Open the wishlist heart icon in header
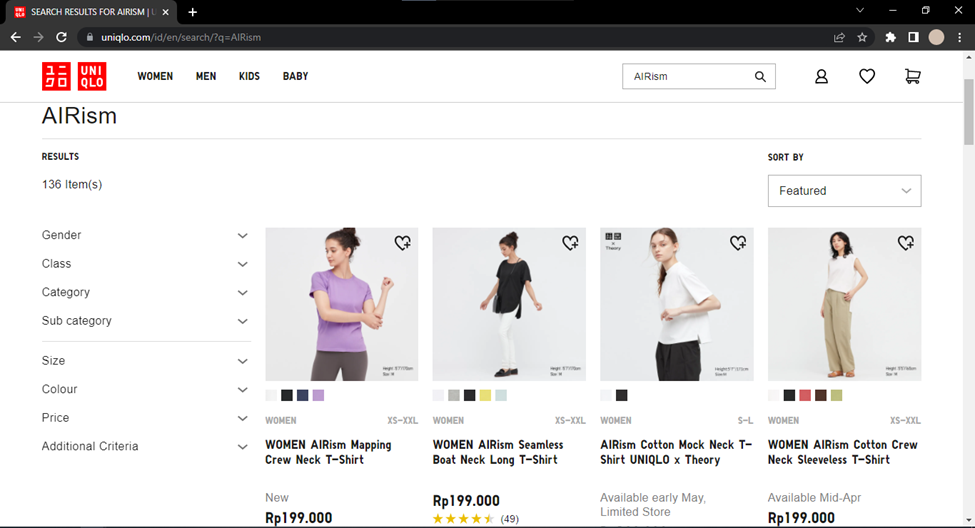Image resolution: width=975 pixels, height=528 pixels. (867, 76)
